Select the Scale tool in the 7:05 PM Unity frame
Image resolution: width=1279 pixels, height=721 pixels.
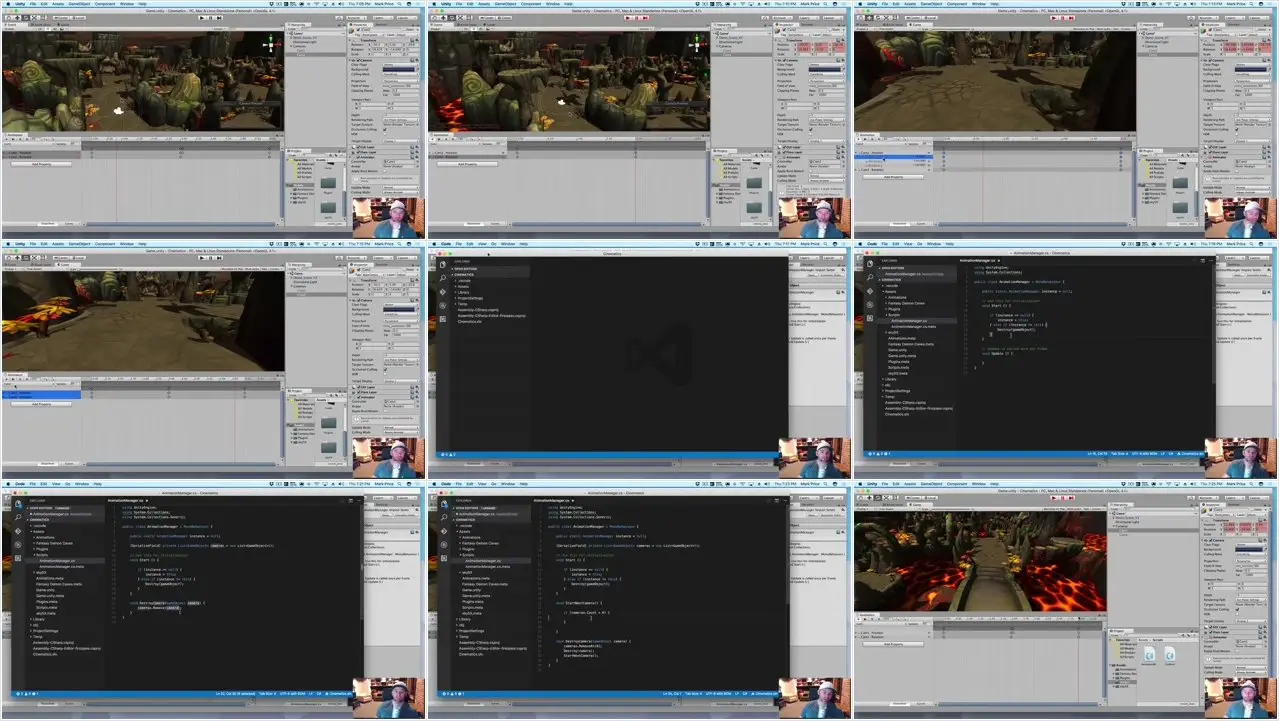pyautogui.click(x=34, y=18)
